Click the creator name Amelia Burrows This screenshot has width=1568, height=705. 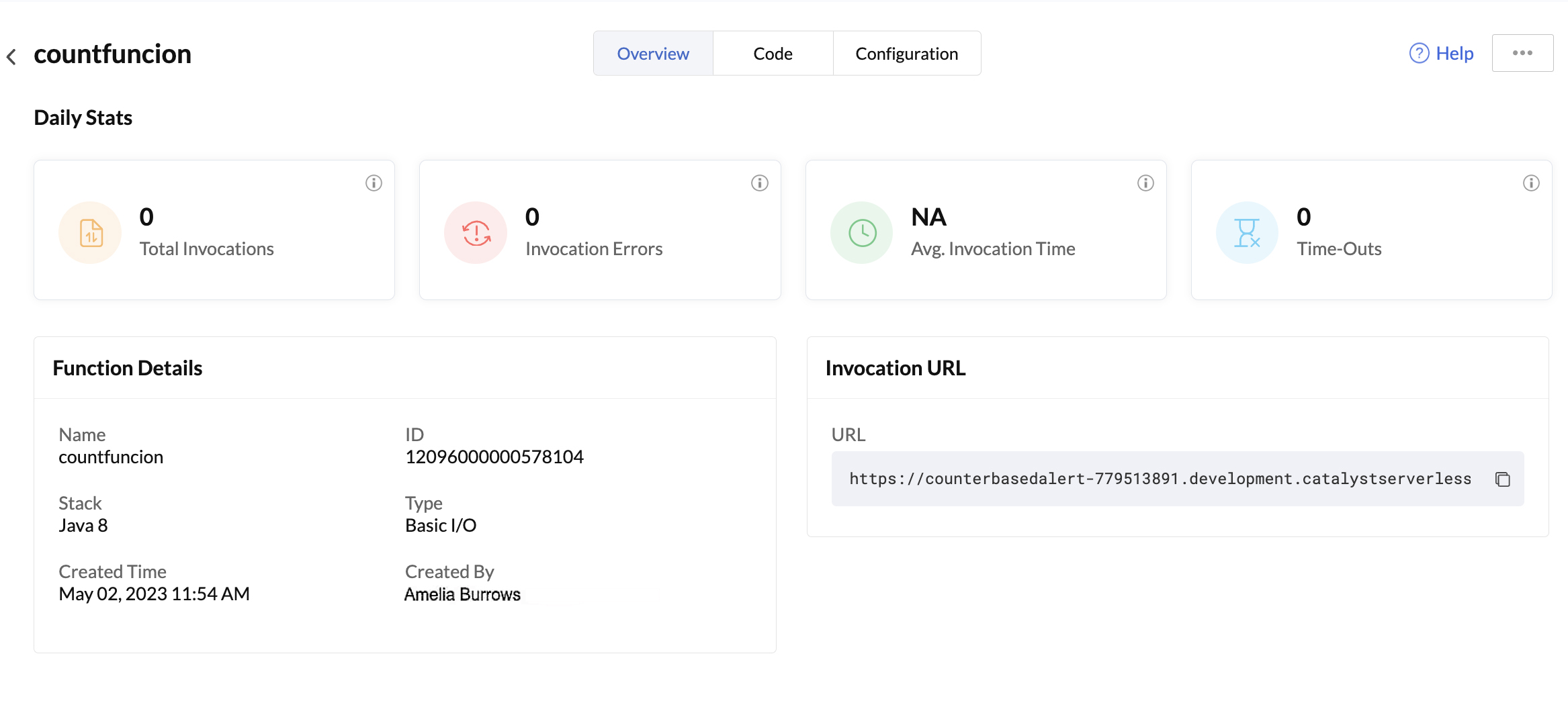462,594
